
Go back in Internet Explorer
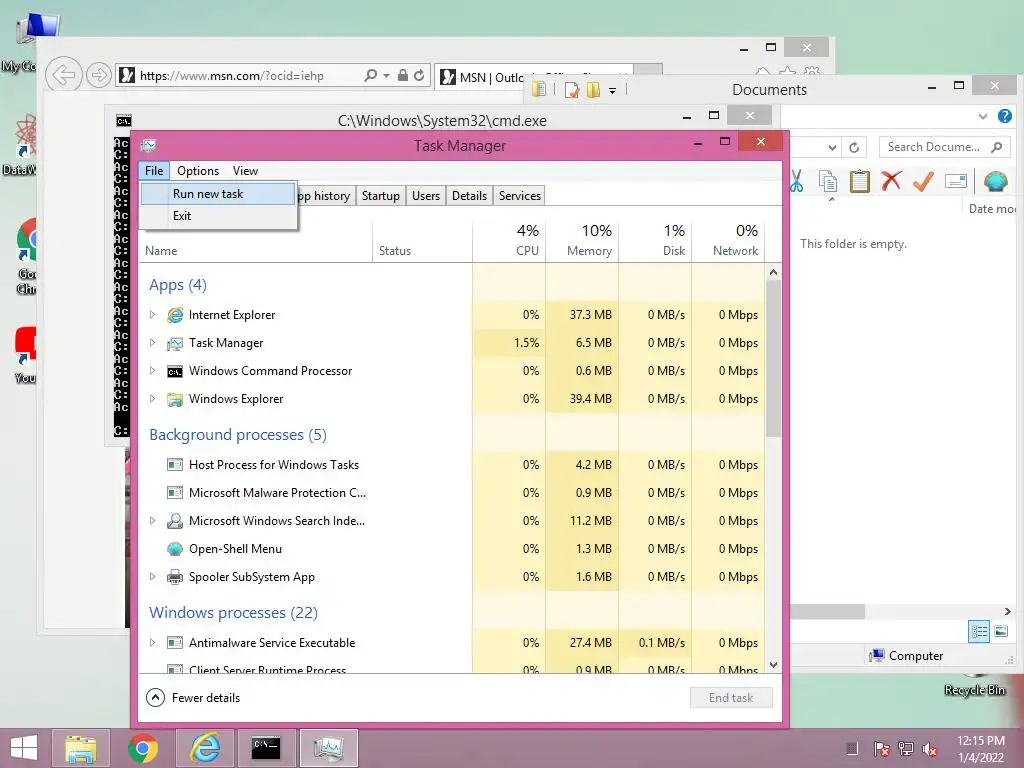[64, 76]
